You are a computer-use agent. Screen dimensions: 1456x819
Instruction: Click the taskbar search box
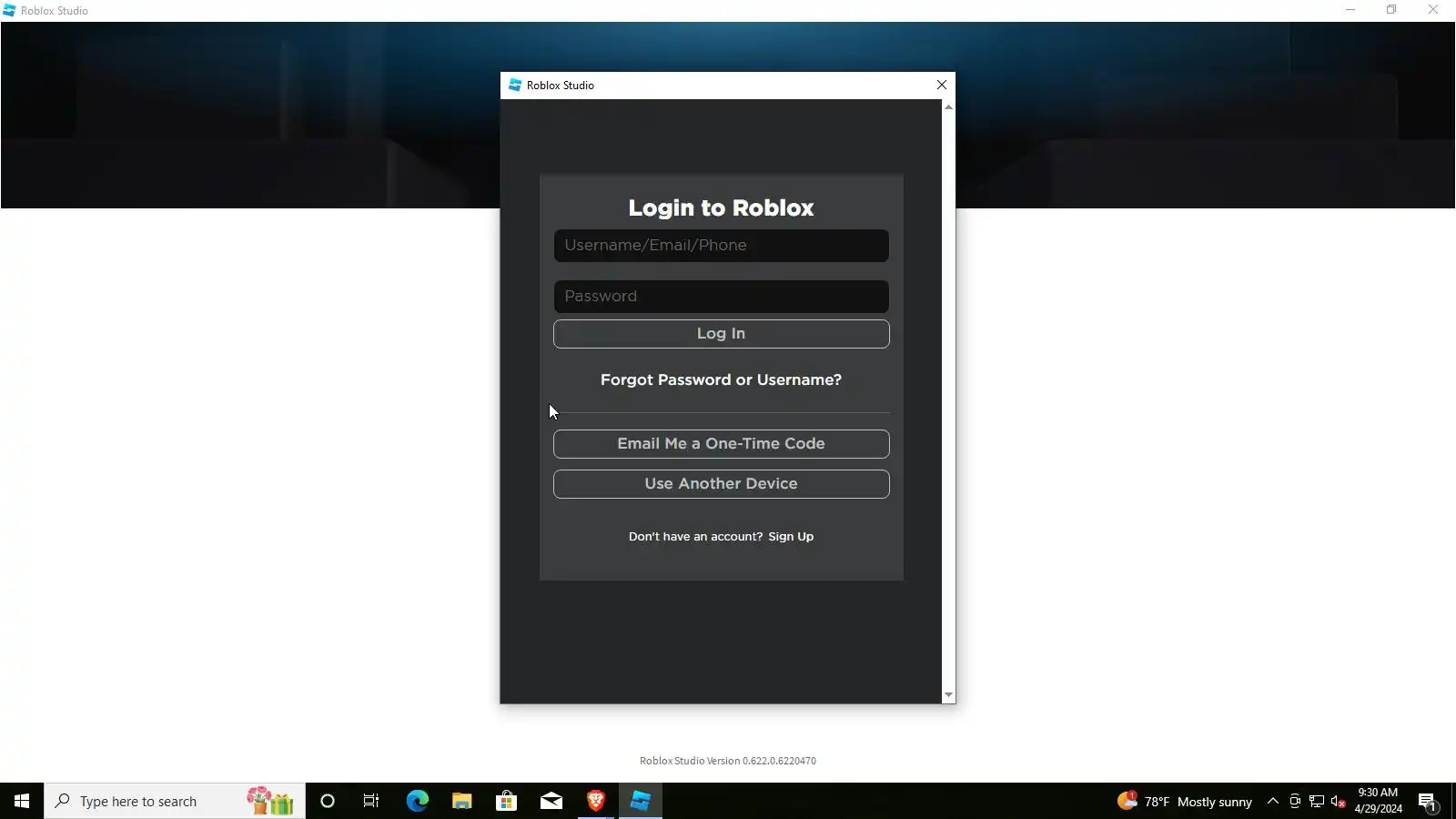[175, 801]
